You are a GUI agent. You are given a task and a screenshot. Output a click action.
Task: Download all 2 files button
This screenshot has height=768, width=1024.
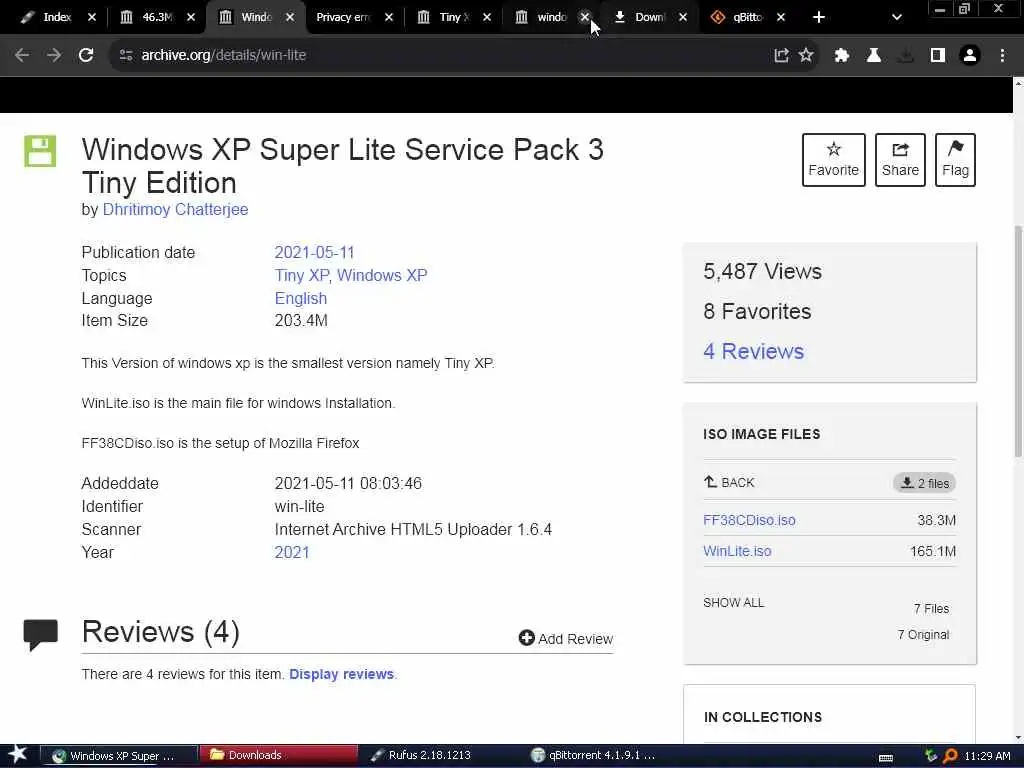click(x=924, y=483)
